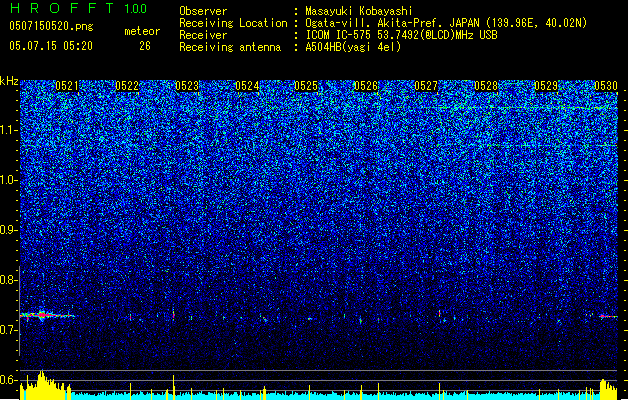Click the kHz axis unit label
This screenshot has width=629, height=400.
click(9, 81)
